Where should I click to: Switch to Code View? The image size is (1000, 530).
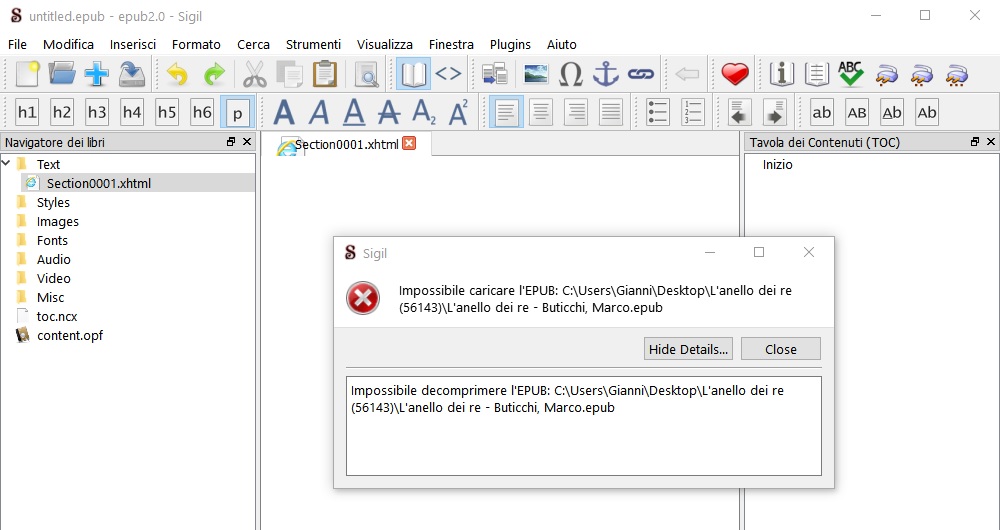tap(448, 74)
